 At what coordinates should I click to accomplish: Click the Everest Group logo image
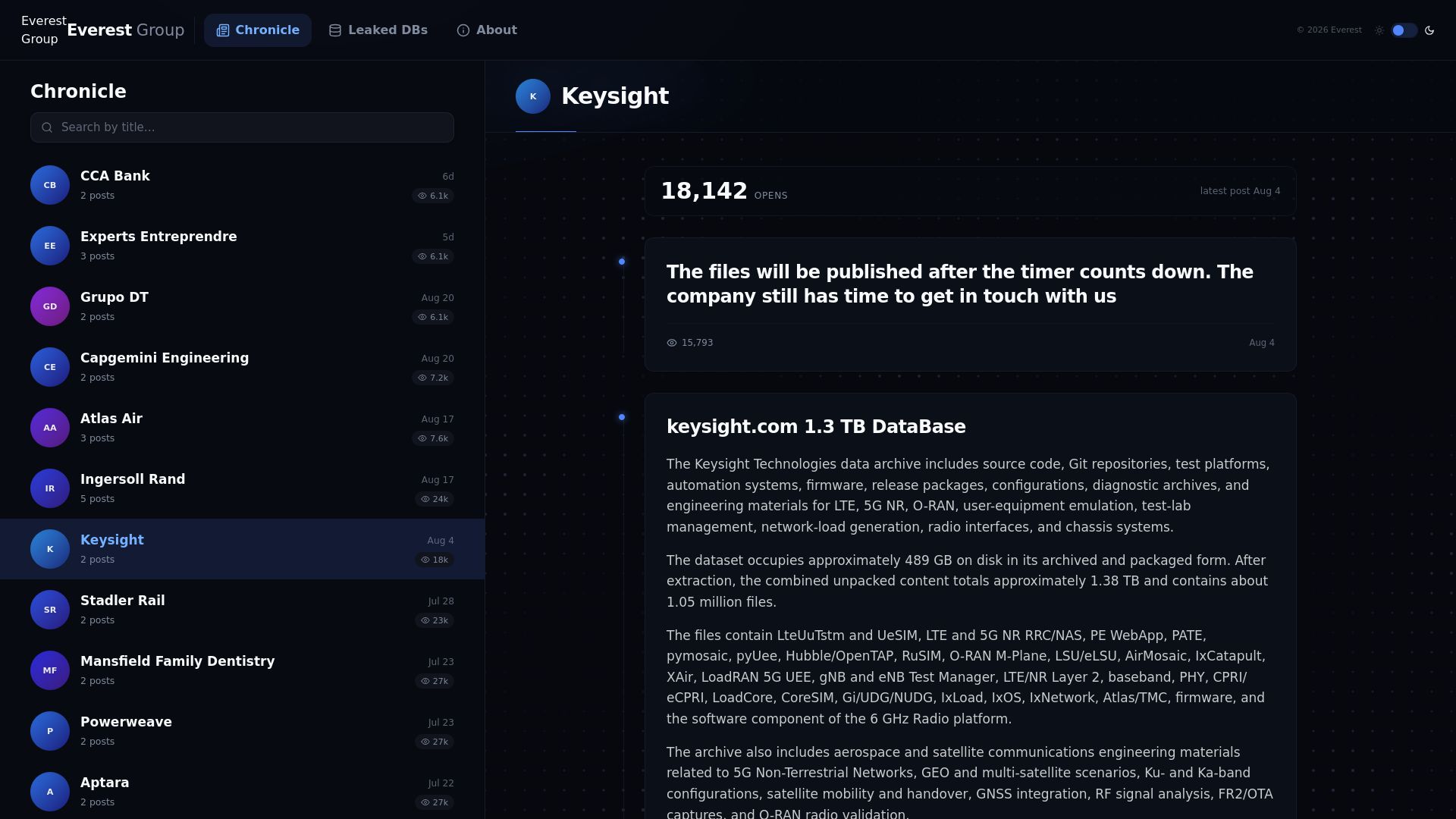tap(43, 30)
